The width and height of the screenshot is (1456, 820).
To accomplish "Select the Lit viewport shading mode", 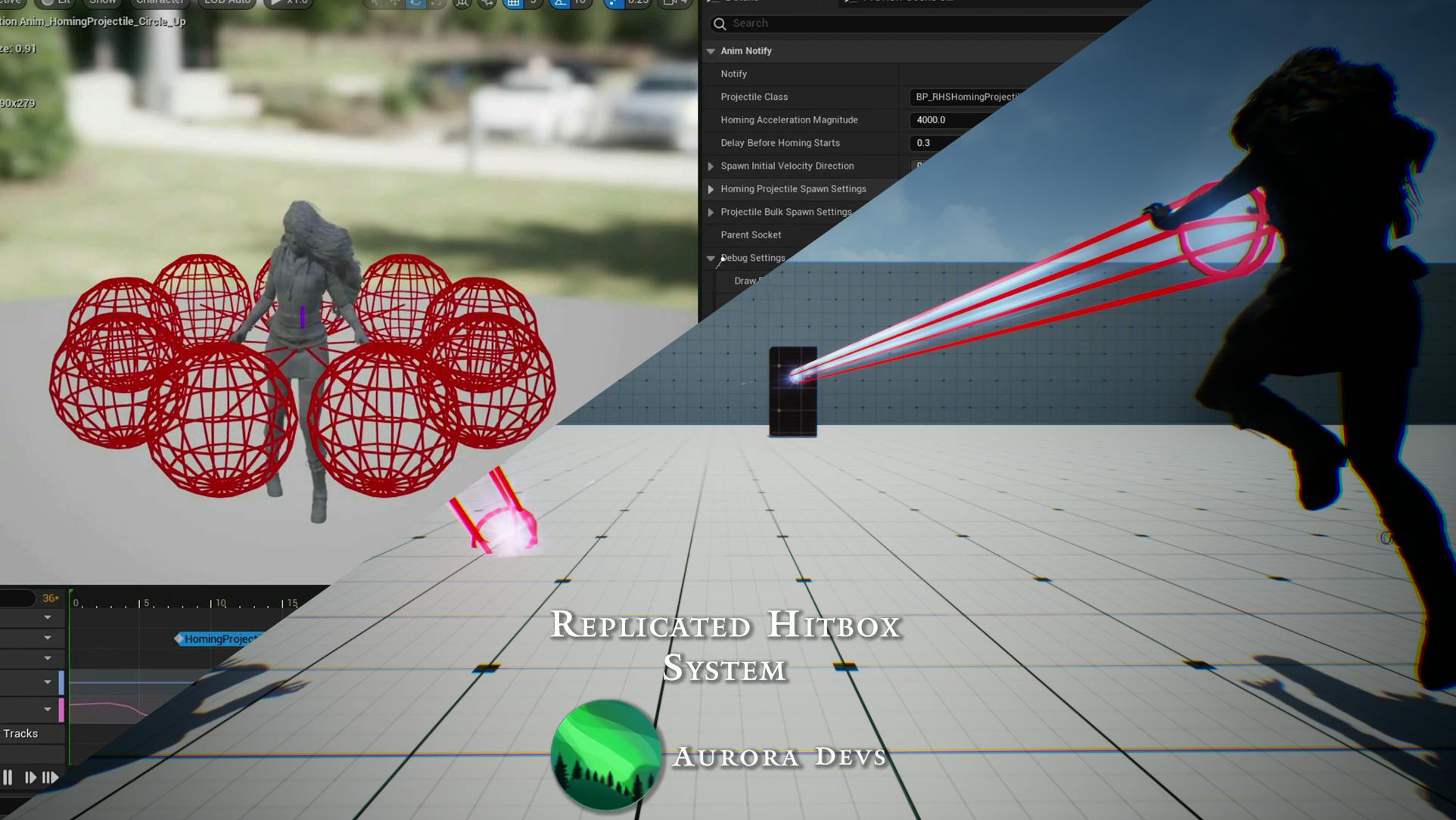I will tap(54, 2).
